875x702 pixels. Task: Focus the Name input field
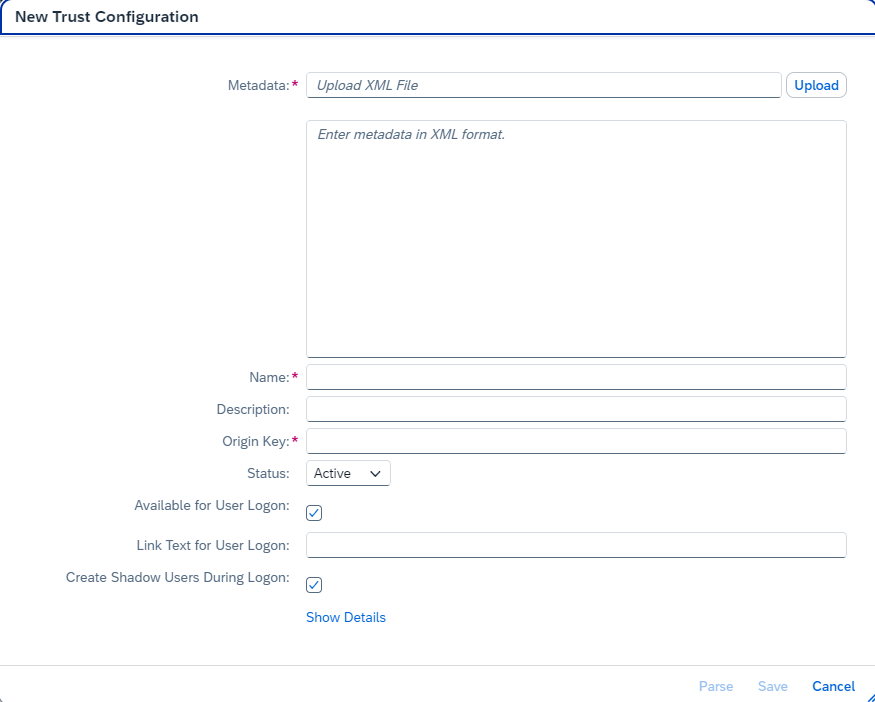tap(576, 377)
